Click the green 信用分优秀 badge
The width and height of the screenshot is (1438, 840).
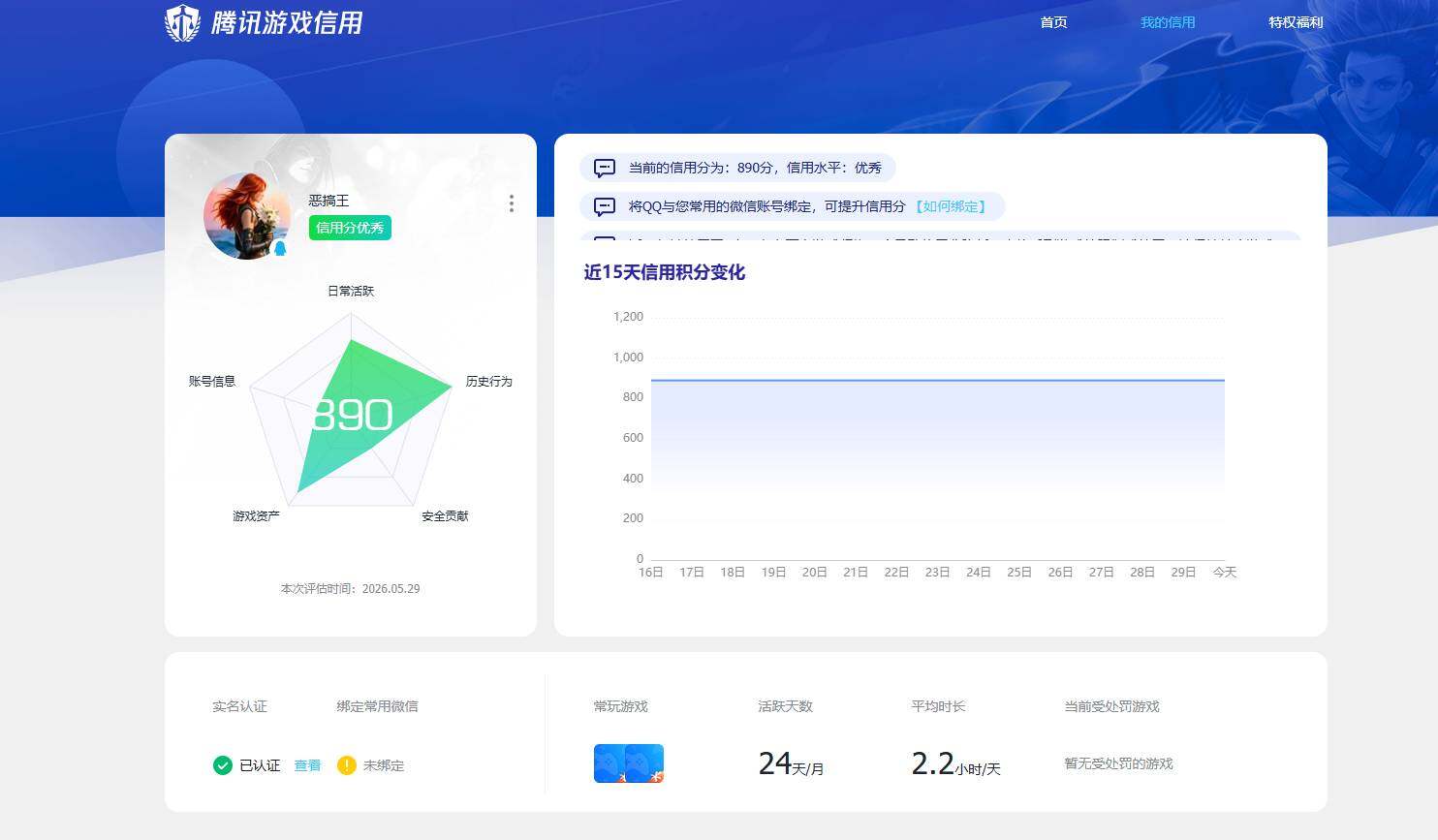click(350, 228)
